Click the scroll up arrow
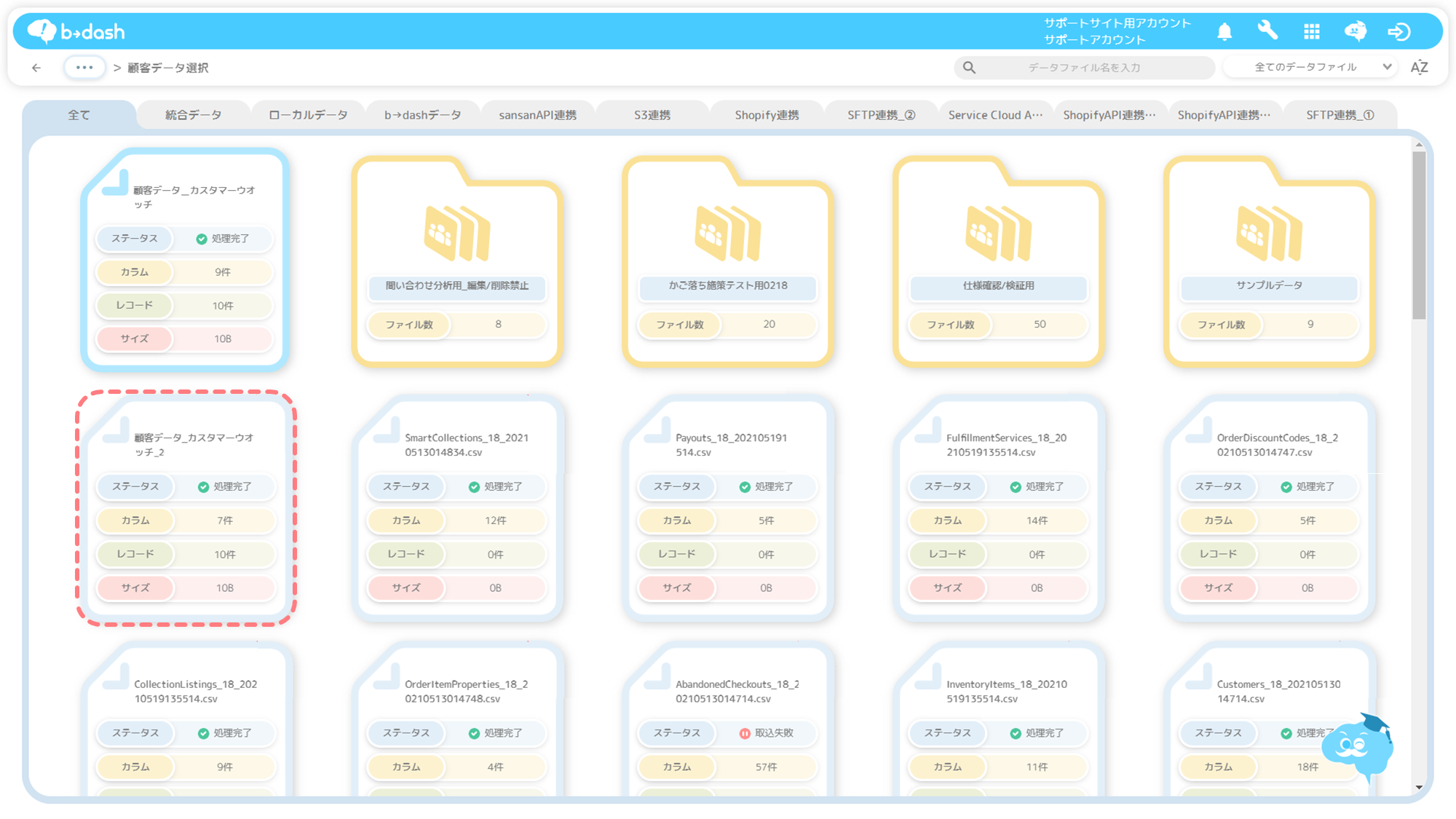 [1419, 145]
